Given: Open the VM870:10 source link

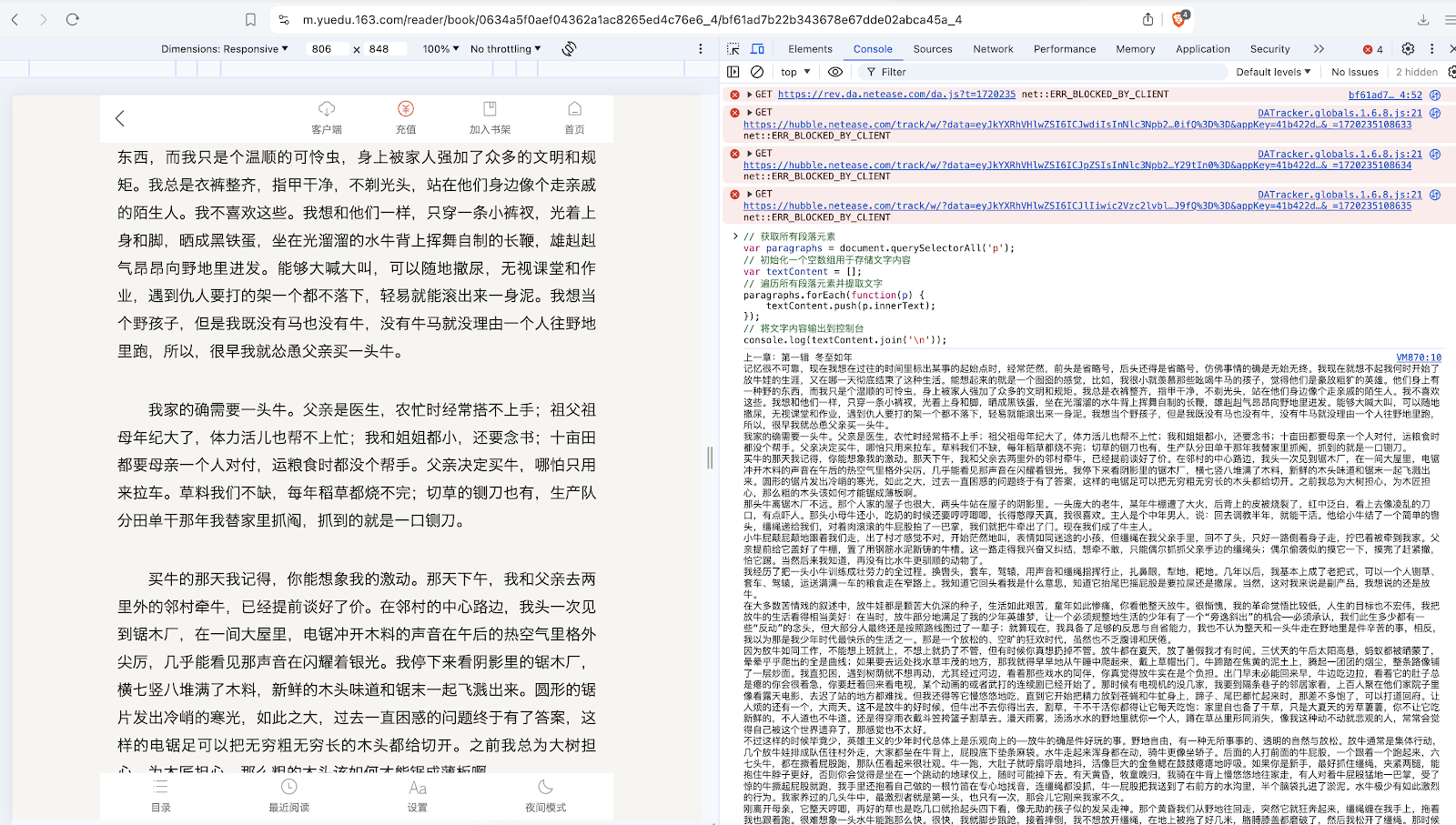Looking at the screenshot, I should [1419, 357].
